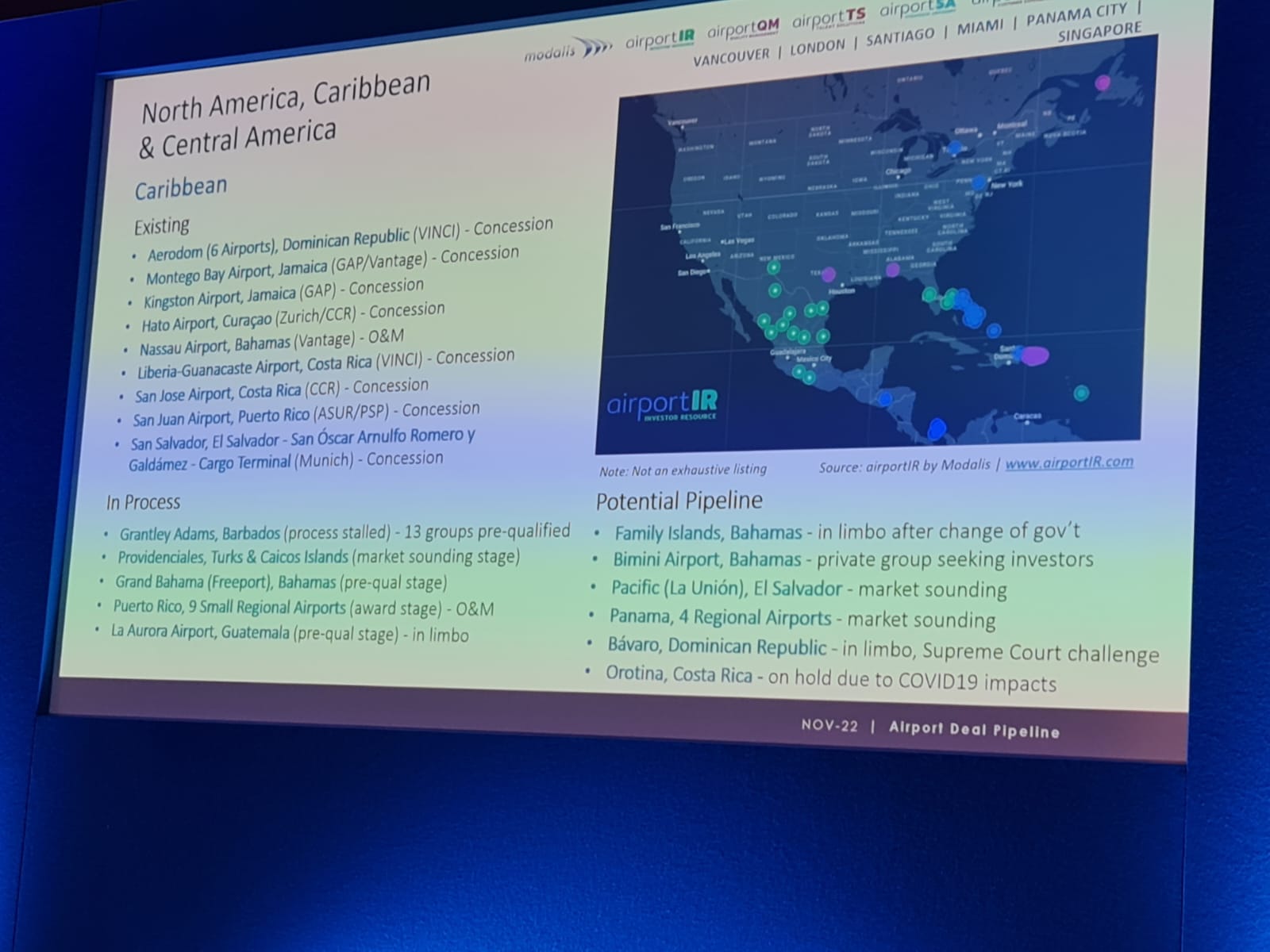Screen dimensions: 1270x952
Task: Click the airportQM logo in the header
Action: (x=743, y=30)
